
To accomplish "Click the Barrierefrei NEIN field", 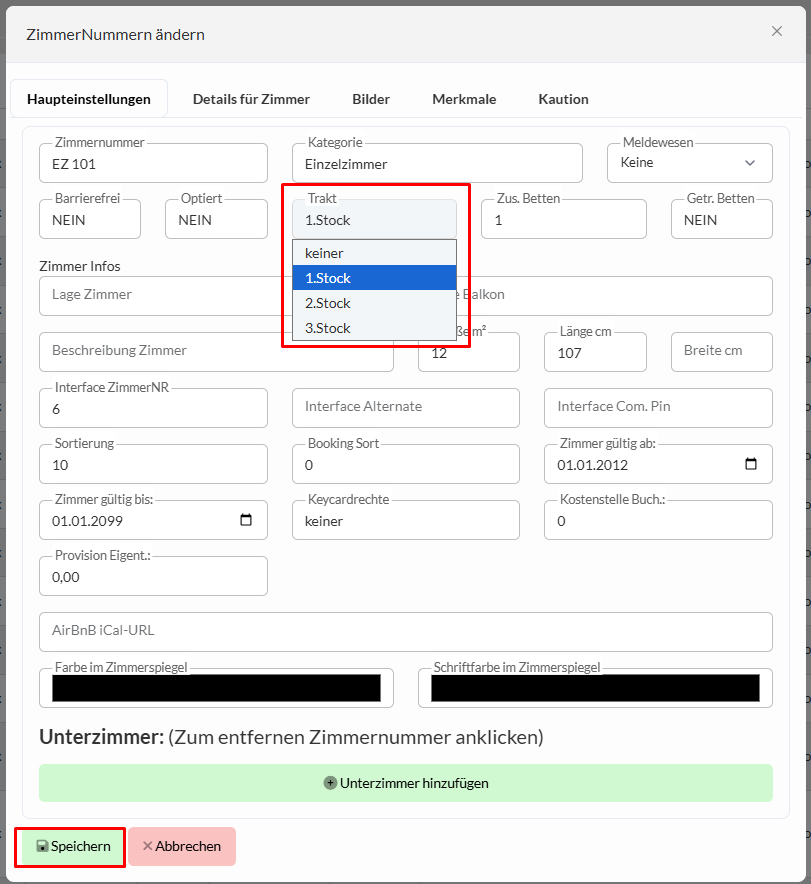I will 90,220.
